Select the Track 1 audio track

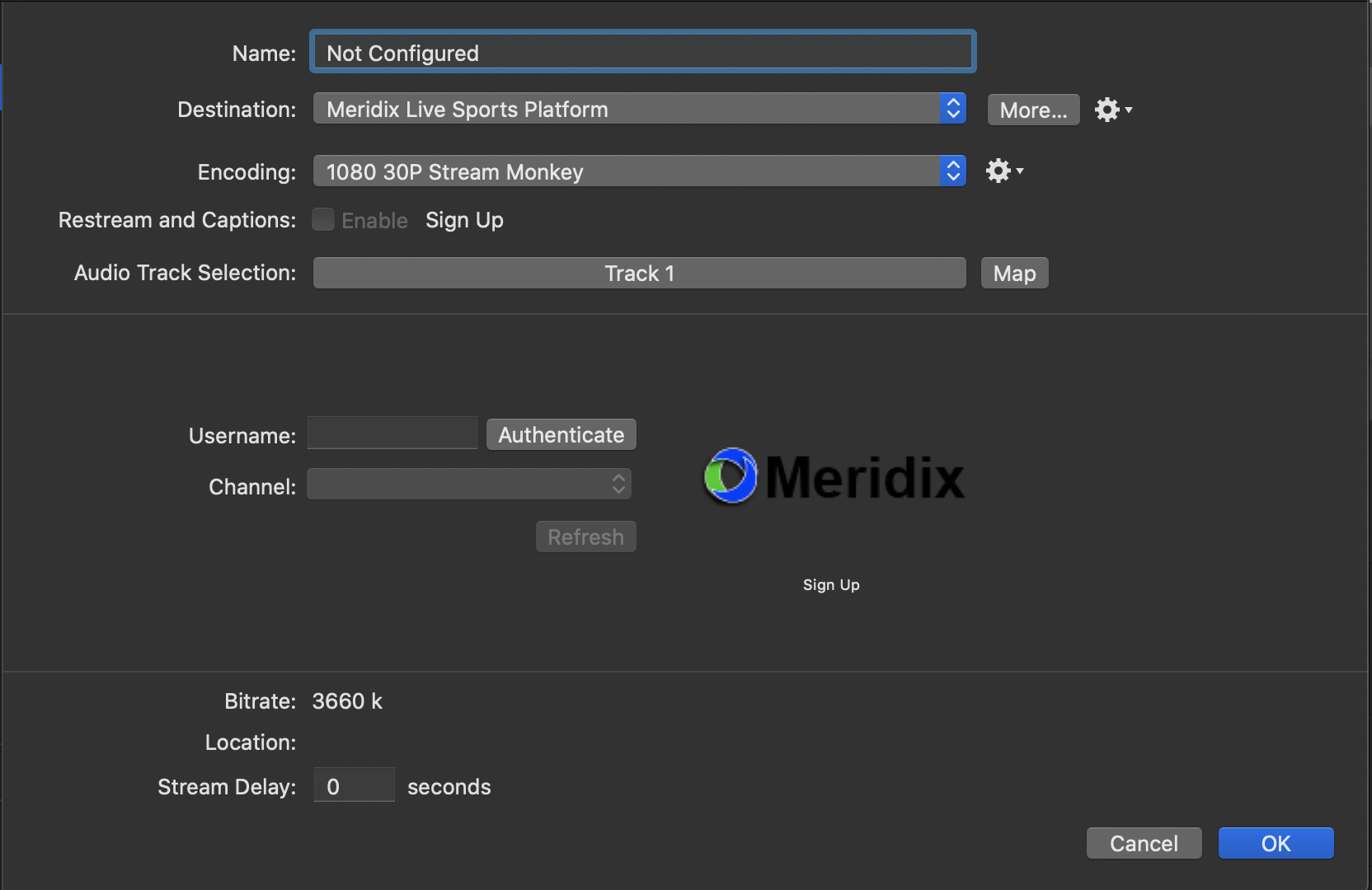coord(639,273)
